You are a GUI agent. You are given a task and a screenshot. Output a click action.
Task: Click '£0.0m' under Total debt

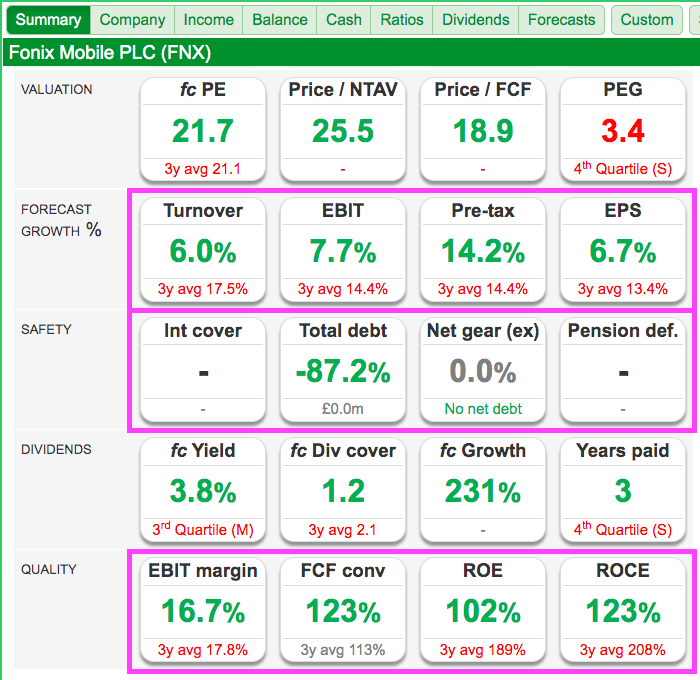coord(343,409)
